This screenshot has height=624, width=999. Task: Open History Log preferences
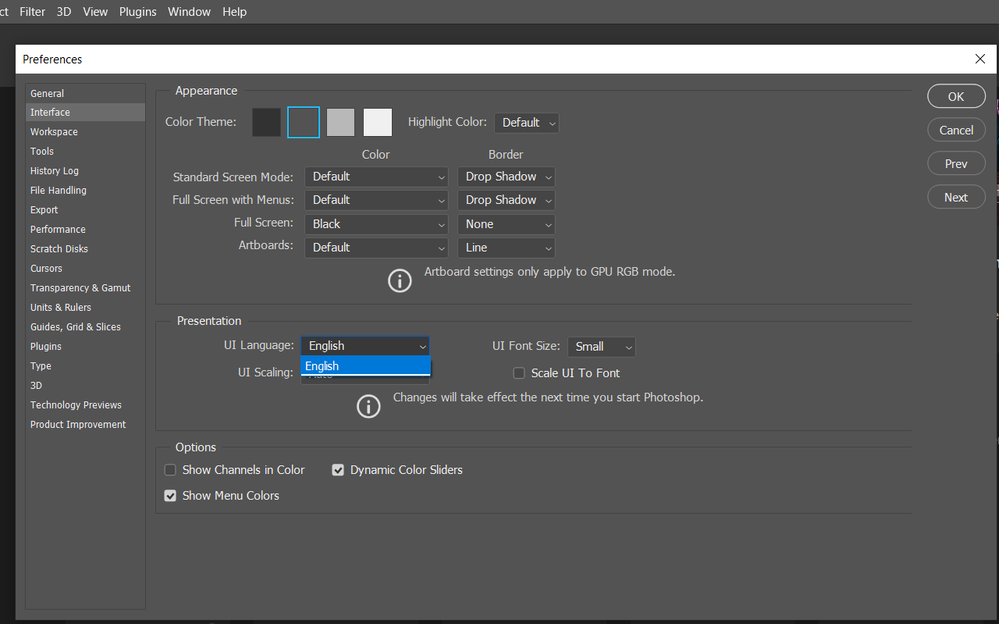[85, 171]
